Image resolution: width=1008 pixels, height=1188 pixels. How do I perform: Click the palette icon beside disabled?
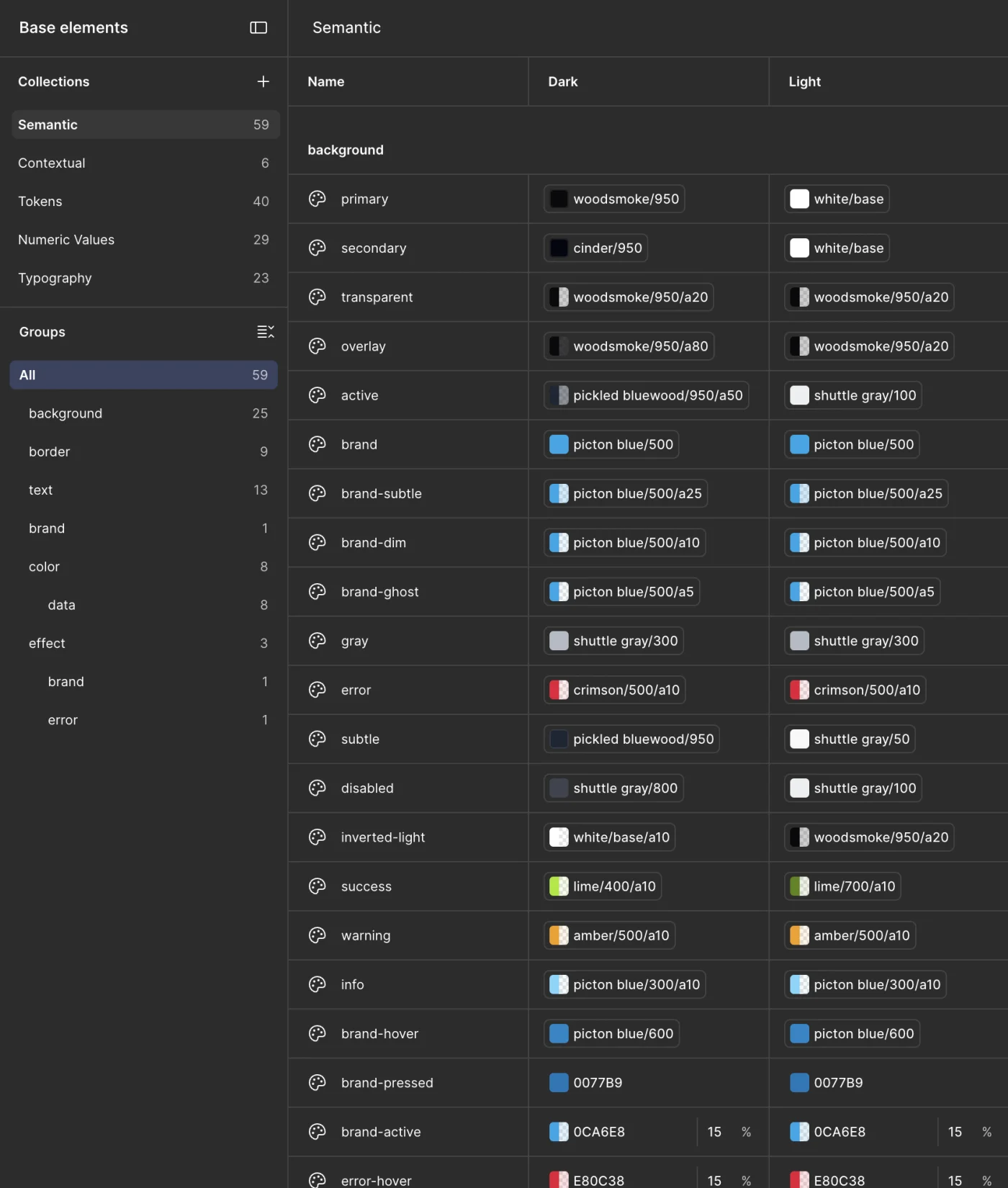(x=318, y=788)
